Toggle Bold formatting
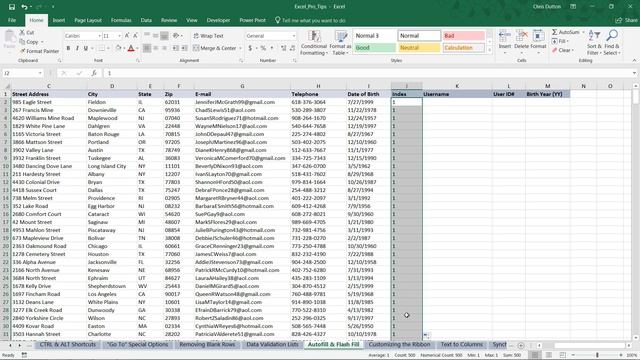Screen dimensions: 640x360 click(68, 48)
